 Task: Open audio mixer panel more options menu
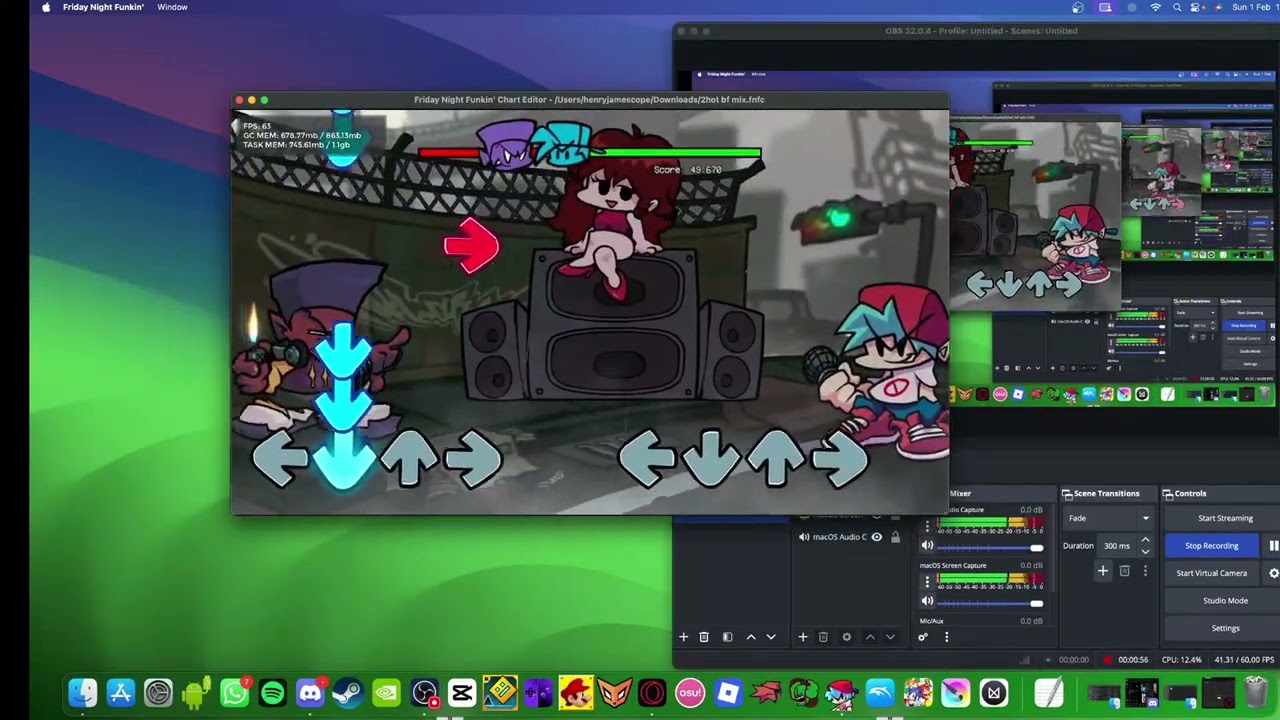[946, 637]
